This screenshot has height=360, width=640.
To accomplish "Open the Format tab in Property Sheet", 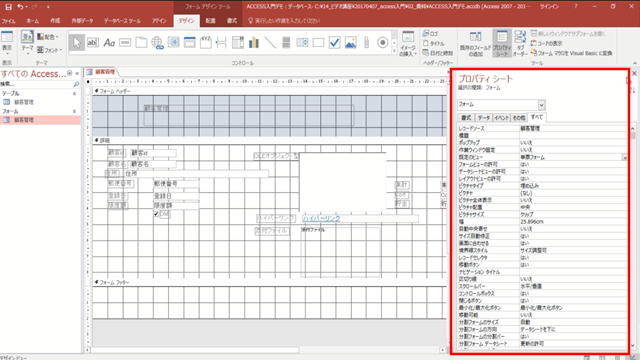I will tap(466, 118).
